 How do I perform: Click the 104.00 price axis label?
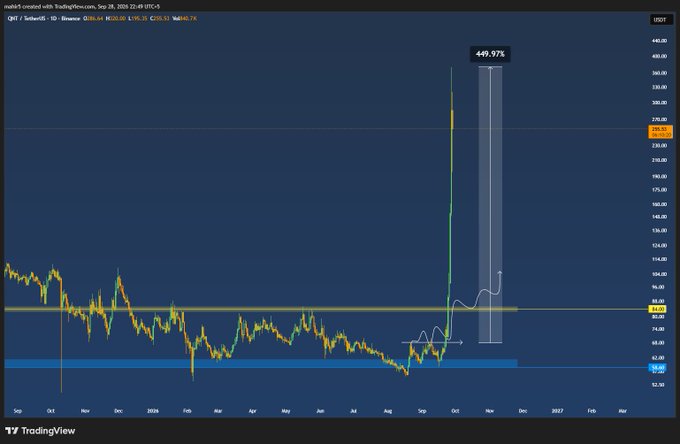click(x=659, y=274)
